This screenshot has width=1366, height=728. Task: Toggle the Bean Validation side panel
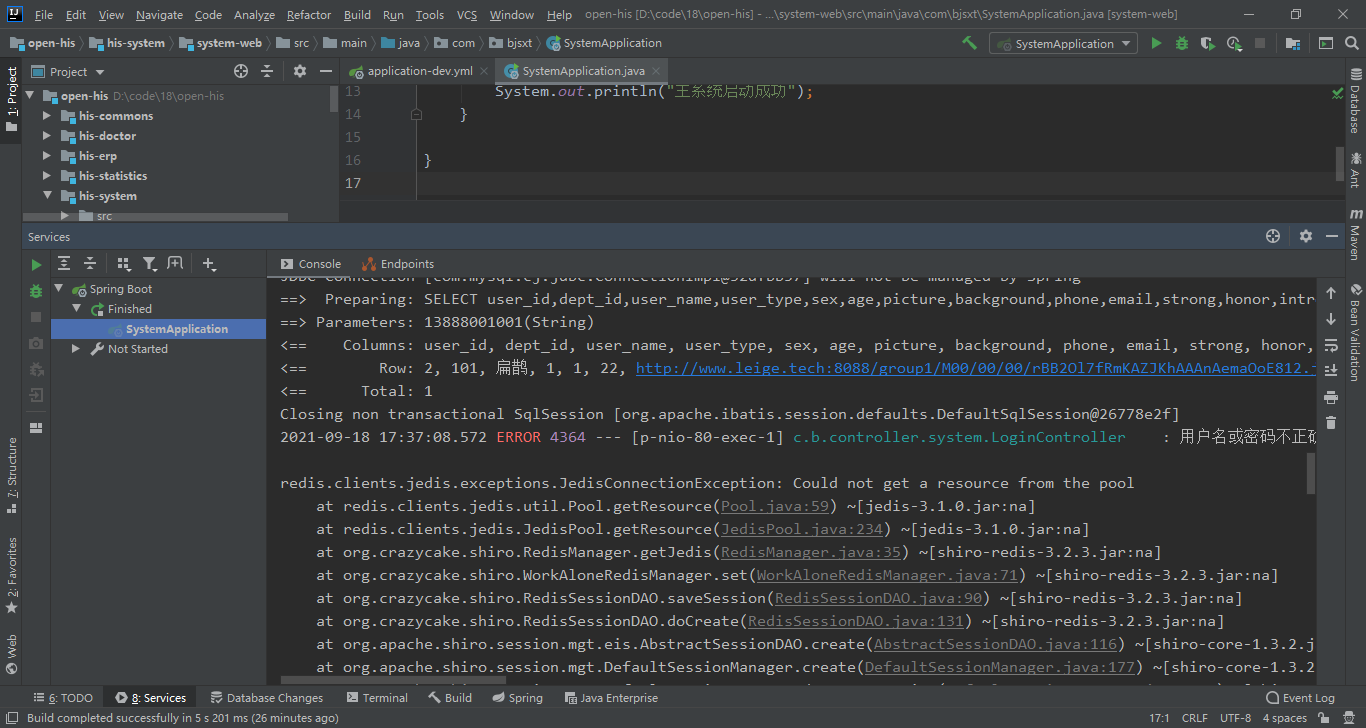tap(1355, 332)
